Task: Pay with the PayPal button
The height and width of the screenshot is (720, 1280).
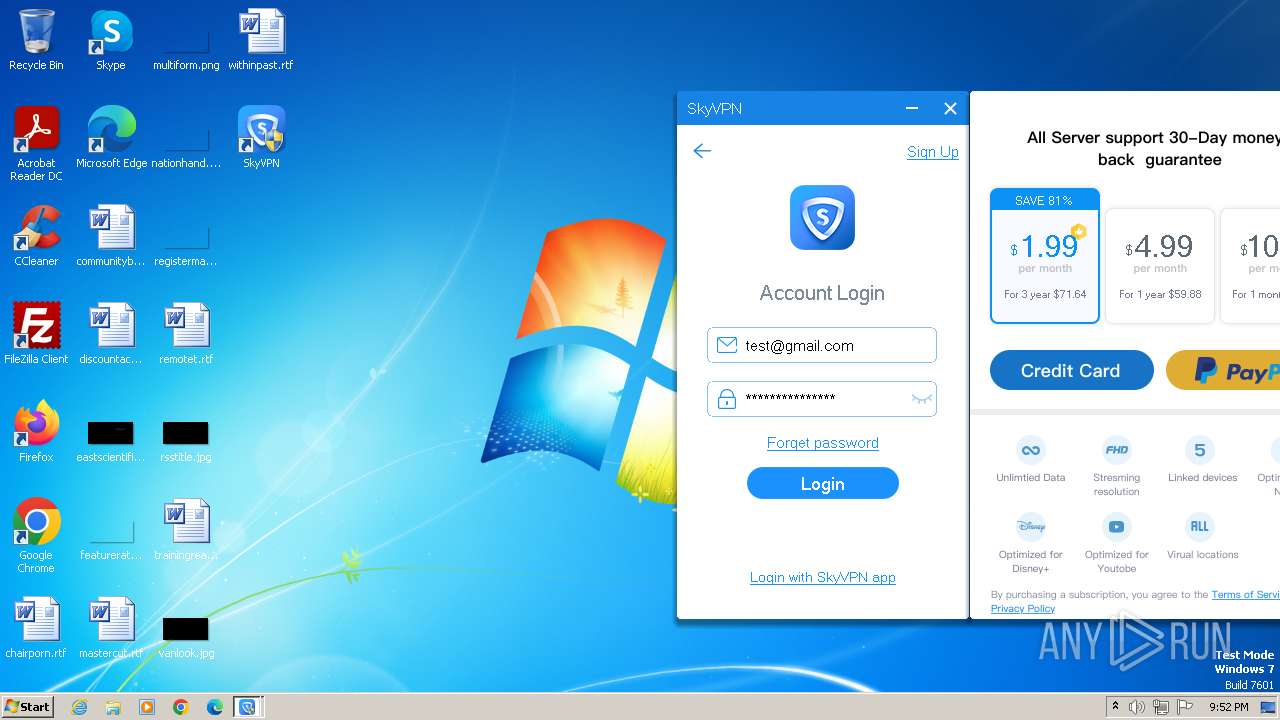Action: [1223, 370]
